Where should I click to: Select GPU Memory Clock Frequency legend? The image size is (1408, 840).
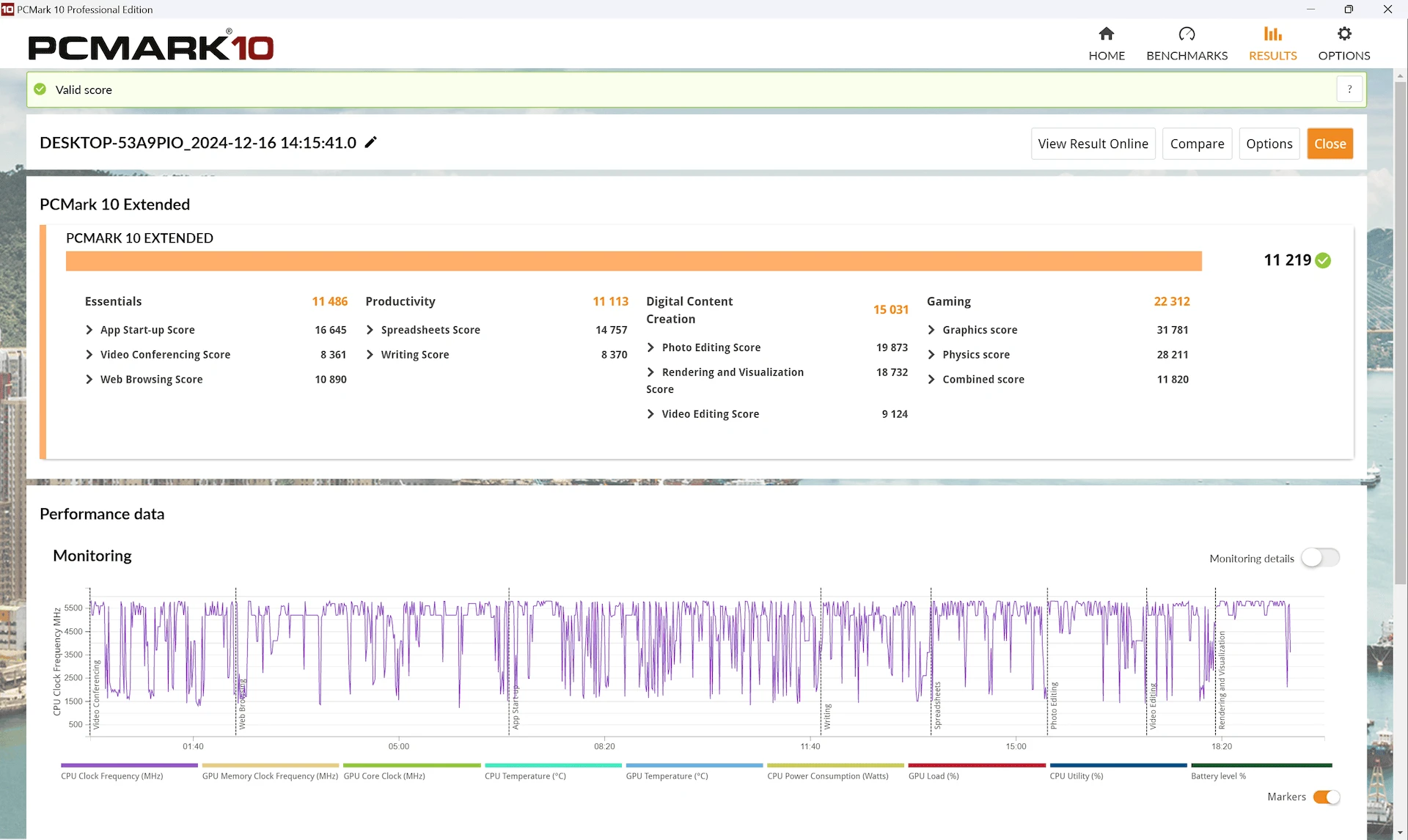click(270, 771)
